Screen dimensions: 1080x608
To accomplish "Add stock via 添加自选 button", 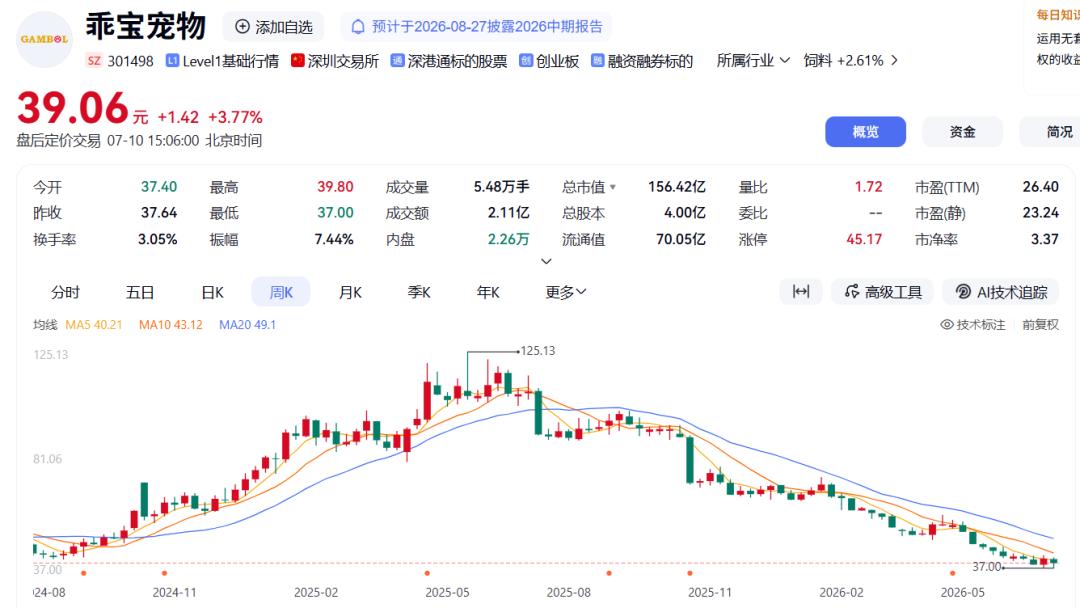I will point(273,27).
